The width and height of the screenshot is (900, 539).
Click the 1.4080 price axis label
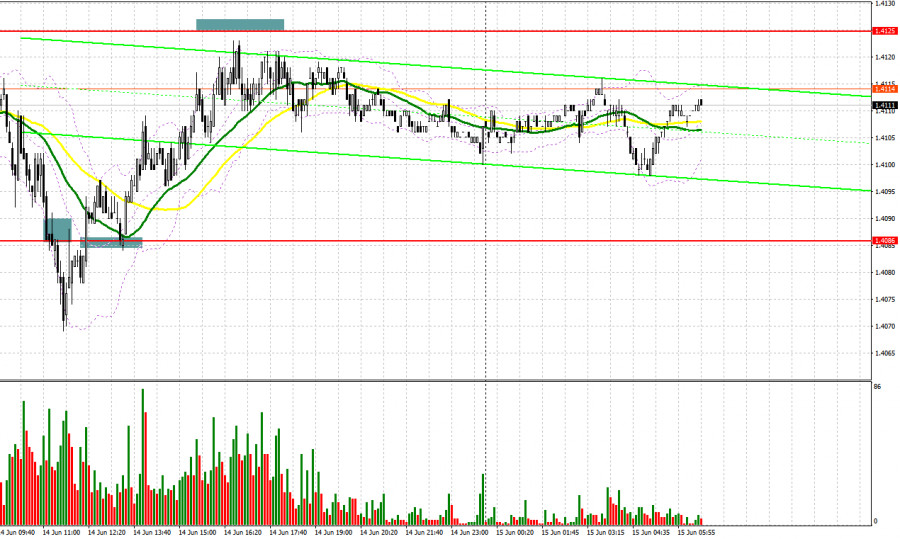point(885,273)
